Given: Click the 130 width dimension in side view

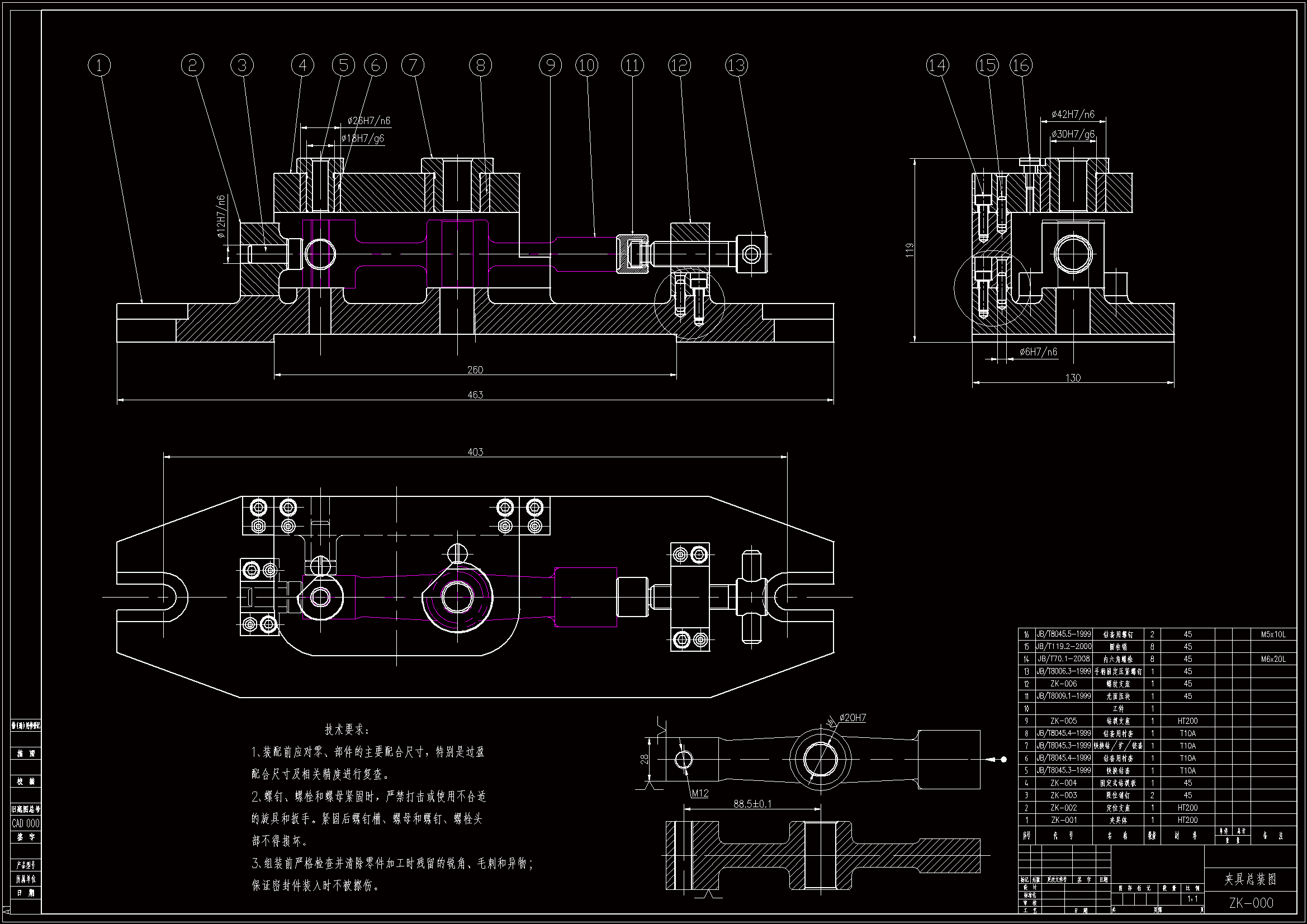Looking at the screenshot, I should click(1072, 377).
